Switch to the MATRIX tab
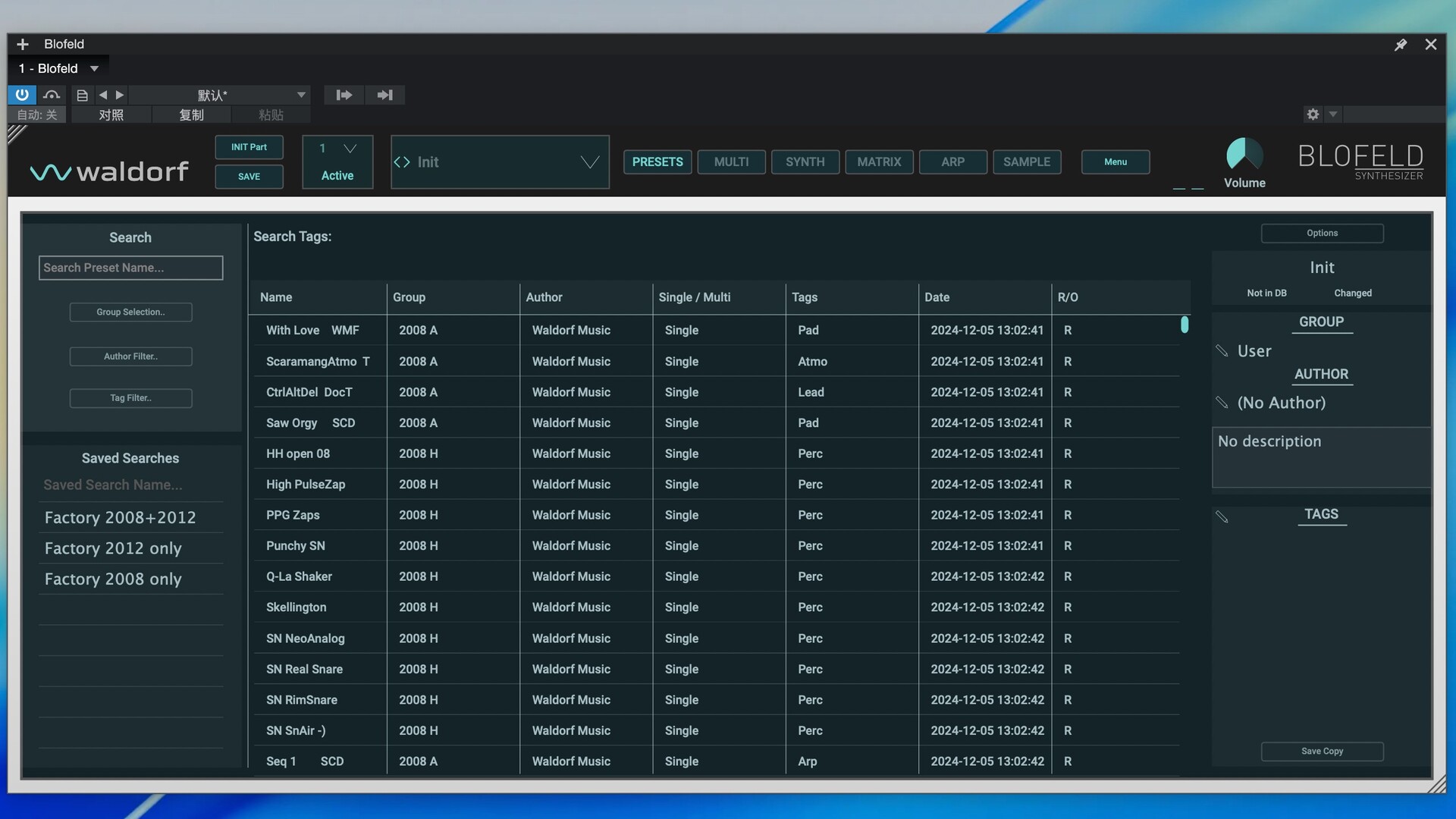The width and height of the screenshot is (1456, 819). [879, 162]
